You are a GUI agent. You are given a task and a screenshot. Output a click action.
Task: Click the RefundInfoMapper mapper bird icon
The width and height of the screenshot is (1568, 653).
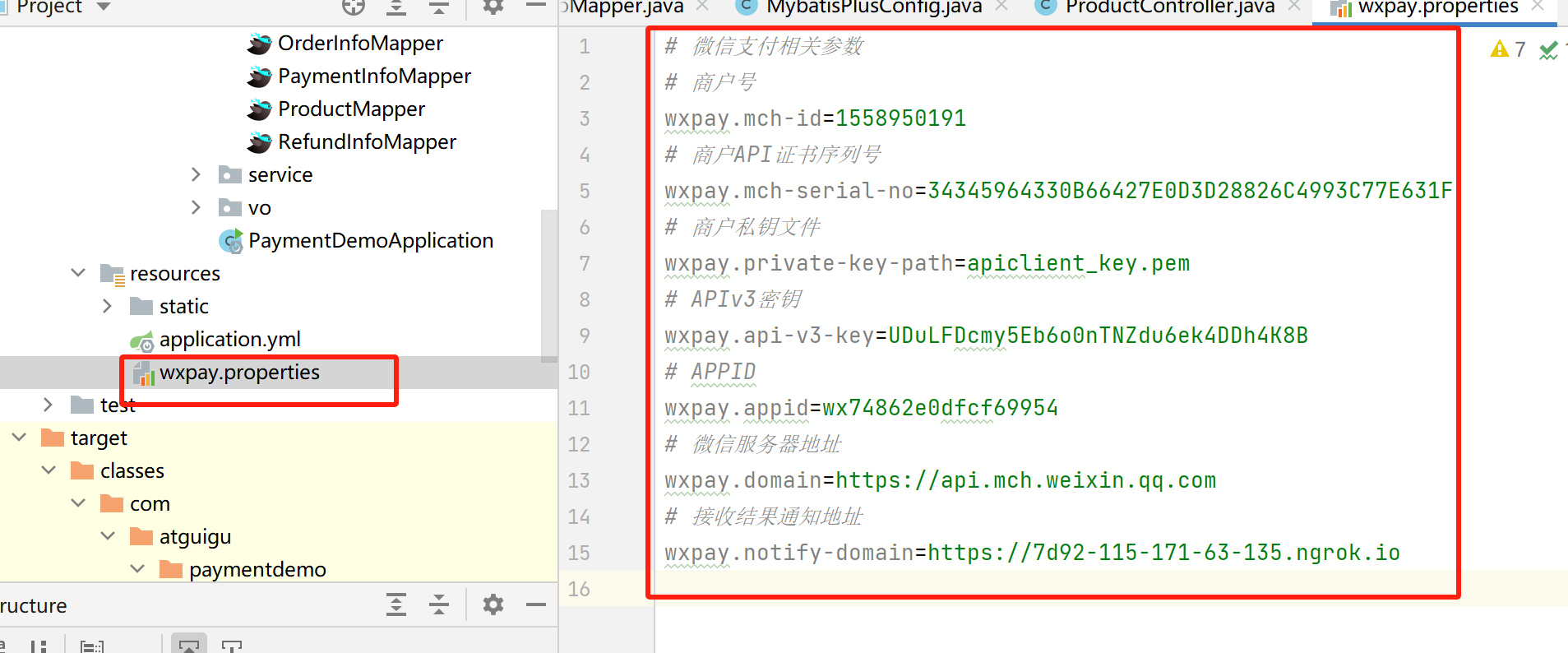click(x=259, y=142)
